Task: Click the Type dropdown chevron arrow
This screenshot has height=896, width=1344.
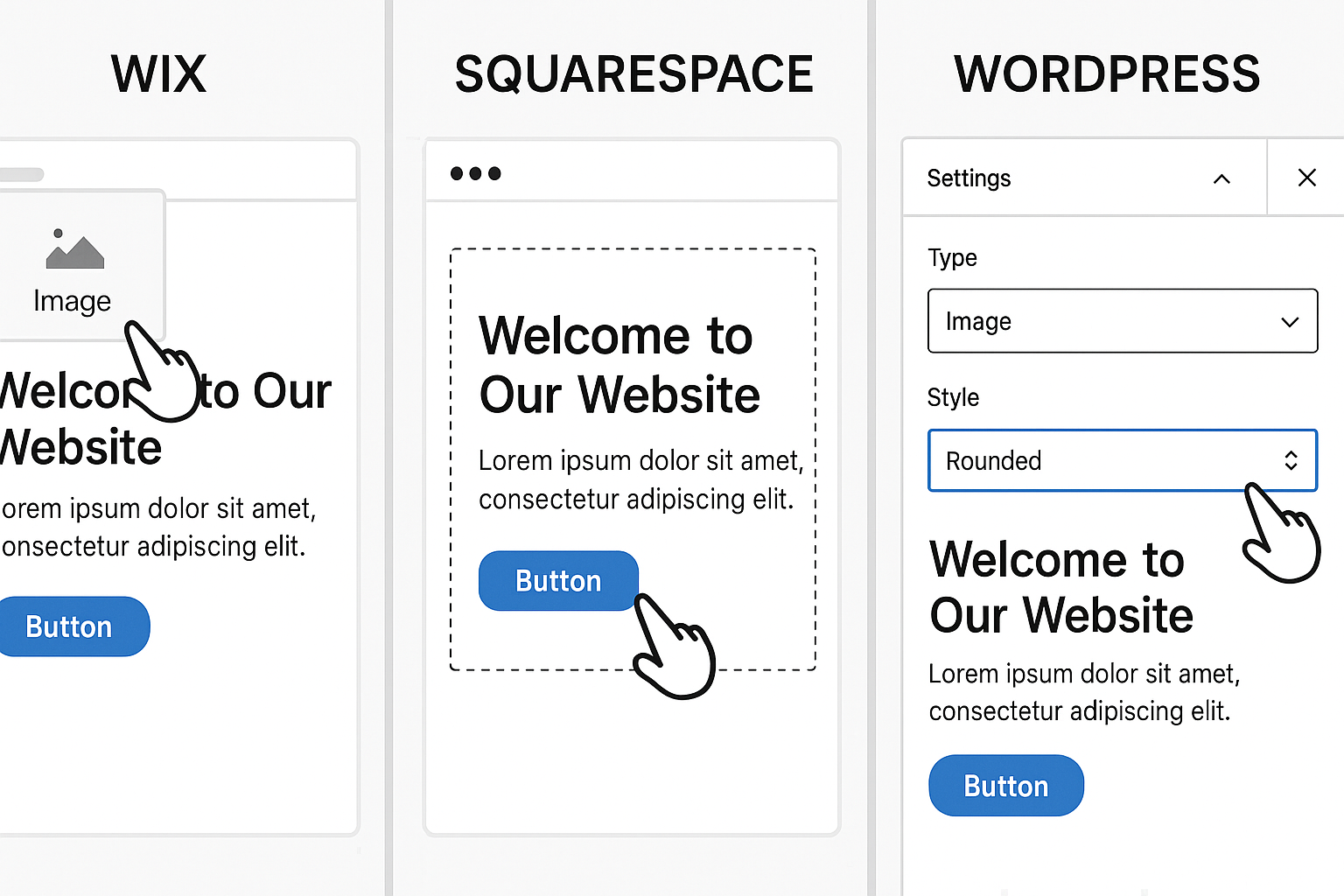Action: click(x=1290, y=322)
